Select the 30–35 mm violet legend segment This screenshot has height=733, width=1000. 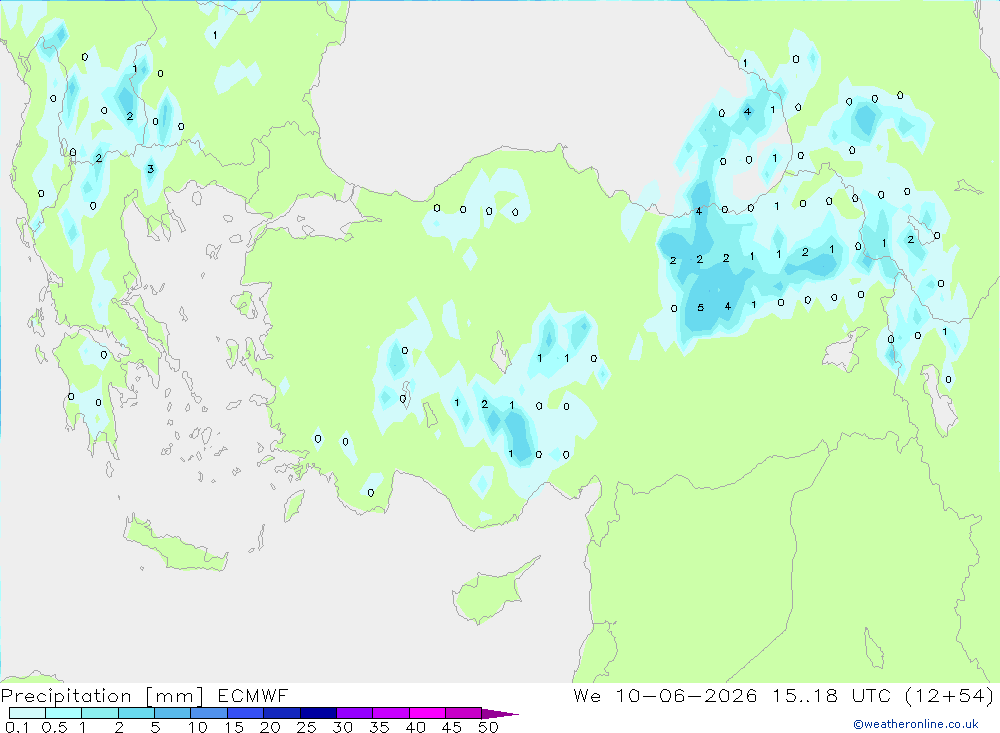coord(355,713)
